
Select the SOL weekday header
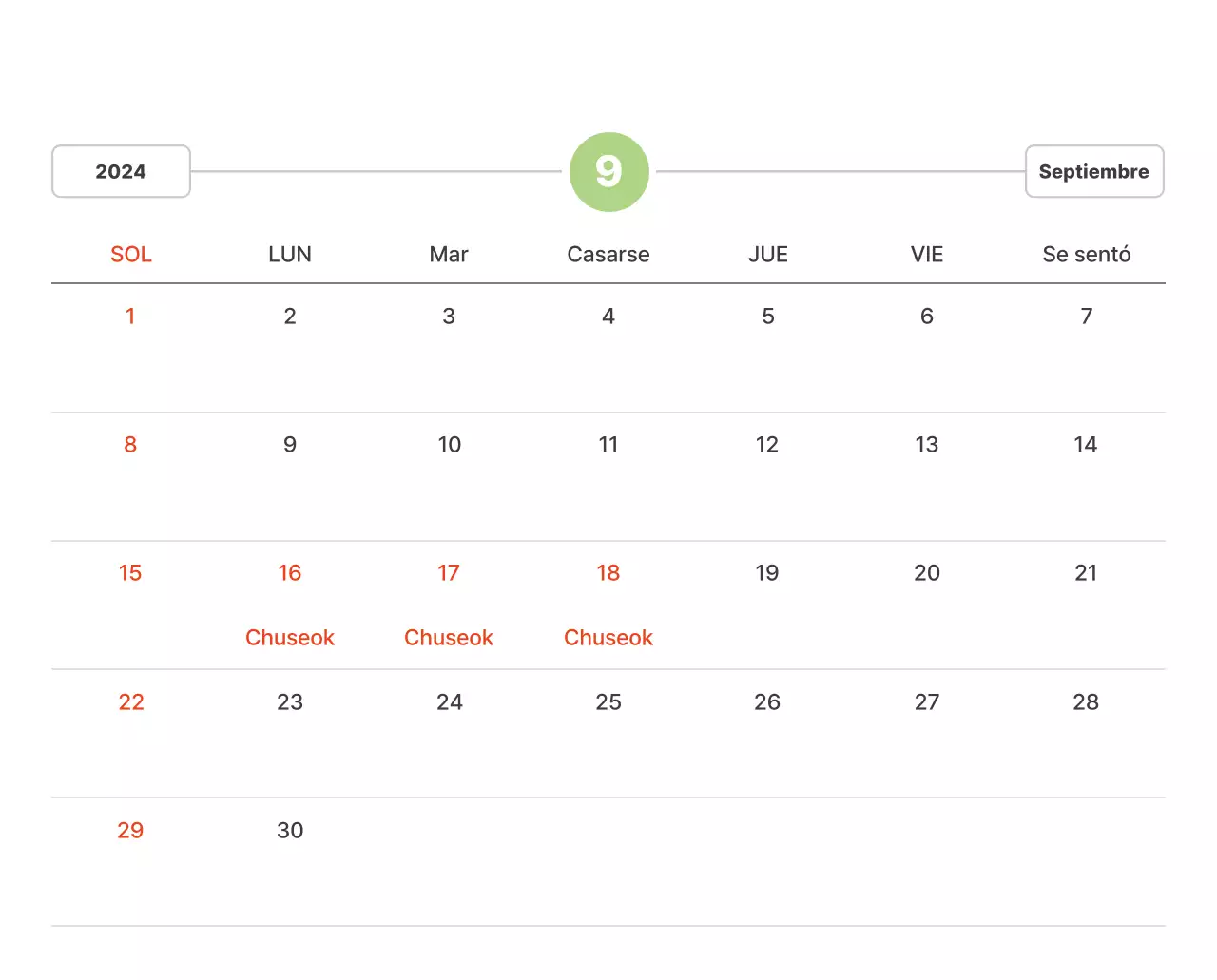click(131, 255)
